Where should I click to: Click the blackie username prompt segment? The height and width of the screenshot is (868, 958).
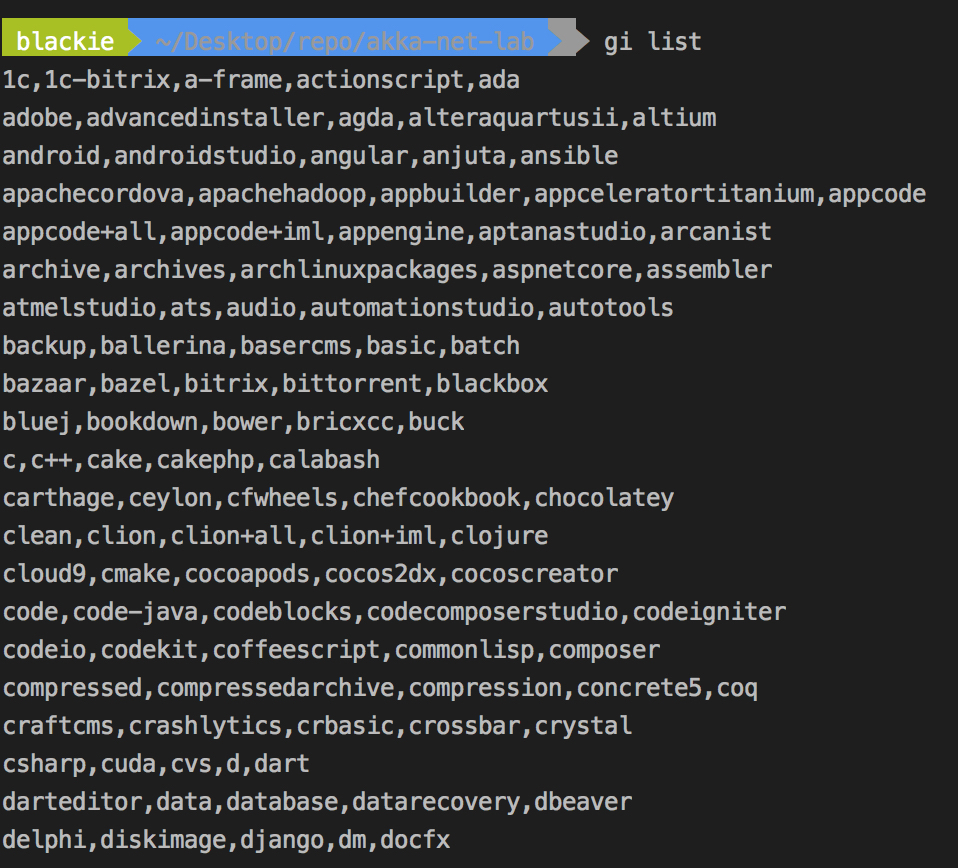click(x=64, y=42)
